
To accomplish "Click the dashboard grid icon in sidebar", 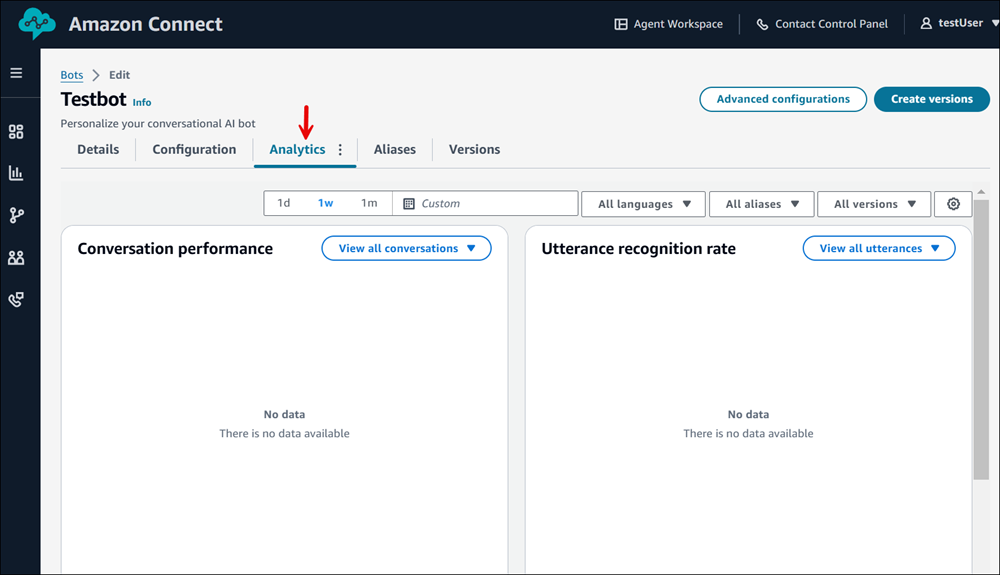I will [x=16, y=132].
